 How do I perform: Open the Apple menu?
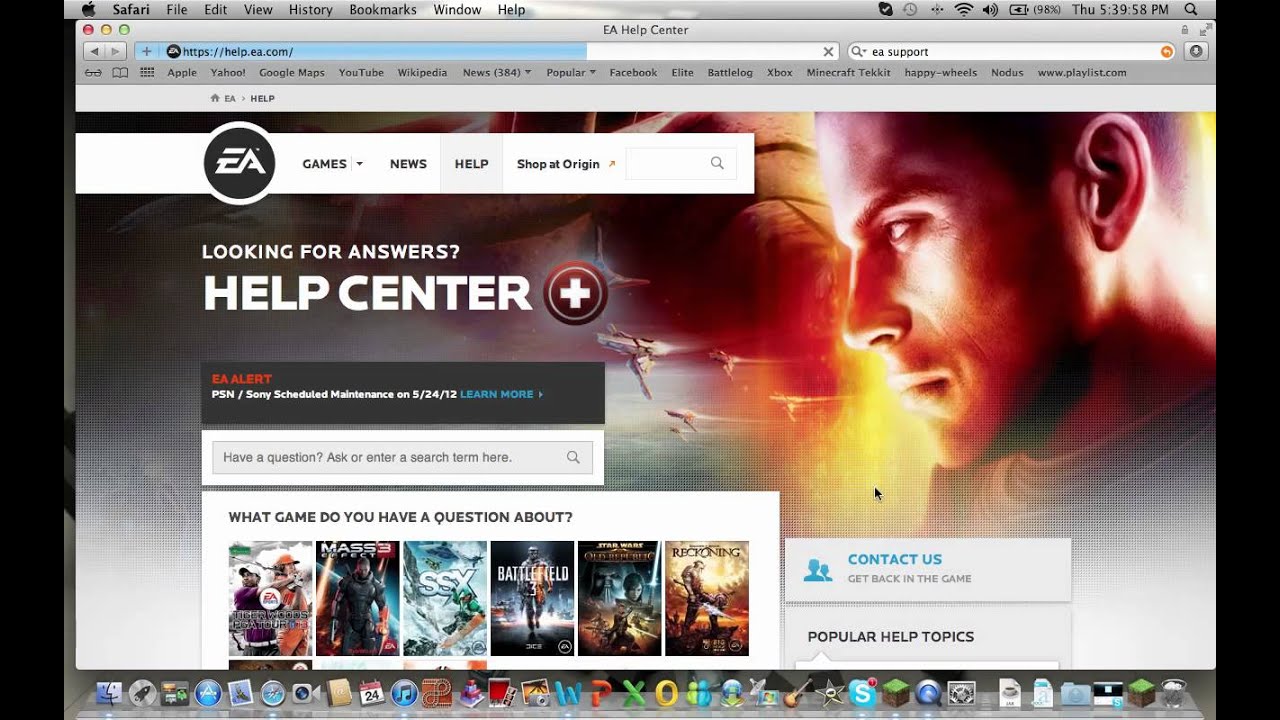pos(88,9)
